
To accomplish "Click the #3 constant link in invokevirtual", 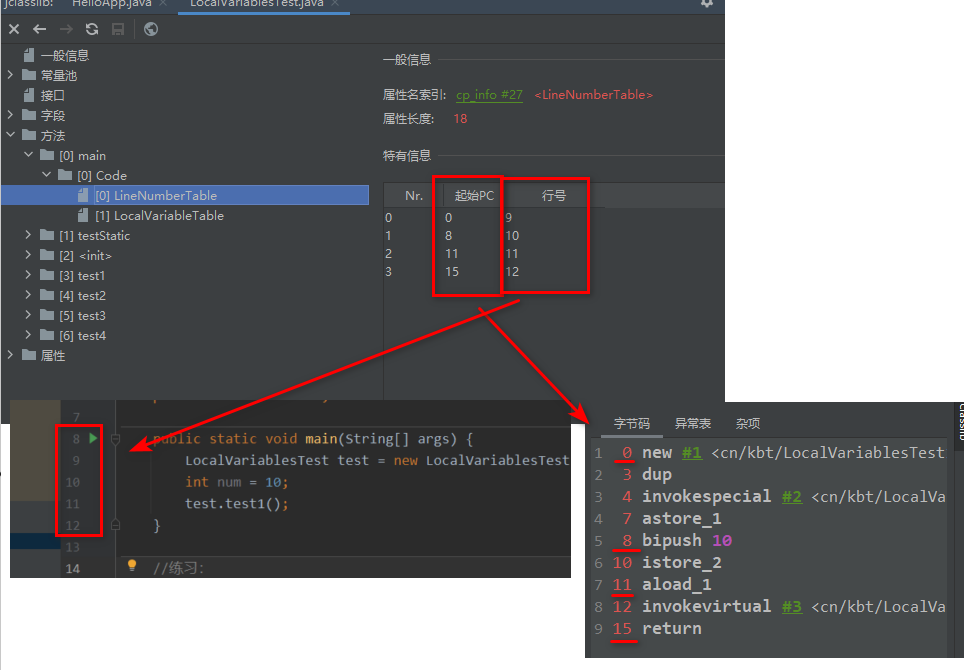I will coord(792,606).
